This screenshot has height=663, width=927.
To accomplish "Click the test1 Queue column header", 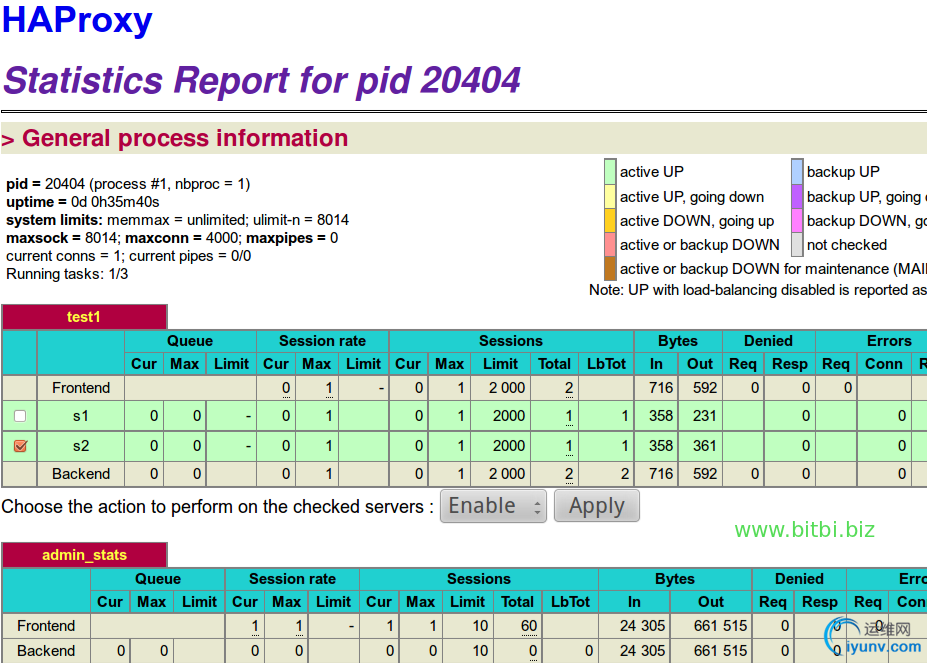I will (190, 341).
